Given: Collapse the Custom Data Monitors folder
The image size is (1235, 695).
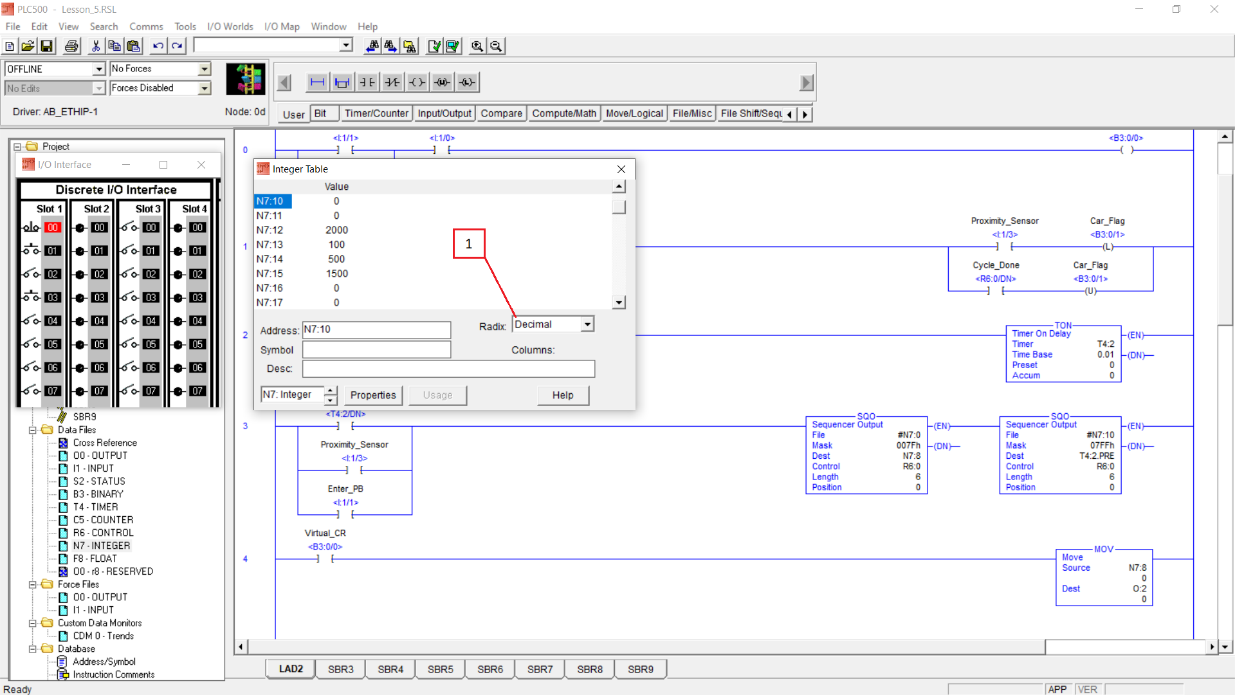Looking at the screenshot, I should 32,623.
